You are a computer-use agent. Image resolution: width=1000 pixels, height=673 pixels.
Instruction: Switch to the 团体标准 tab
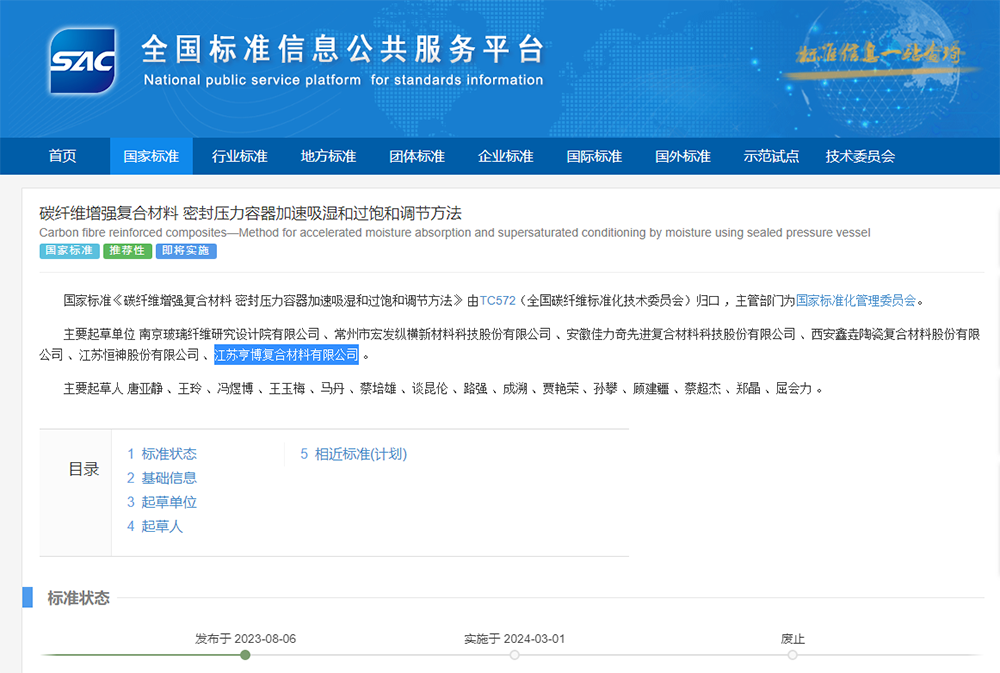coord(417,156)
